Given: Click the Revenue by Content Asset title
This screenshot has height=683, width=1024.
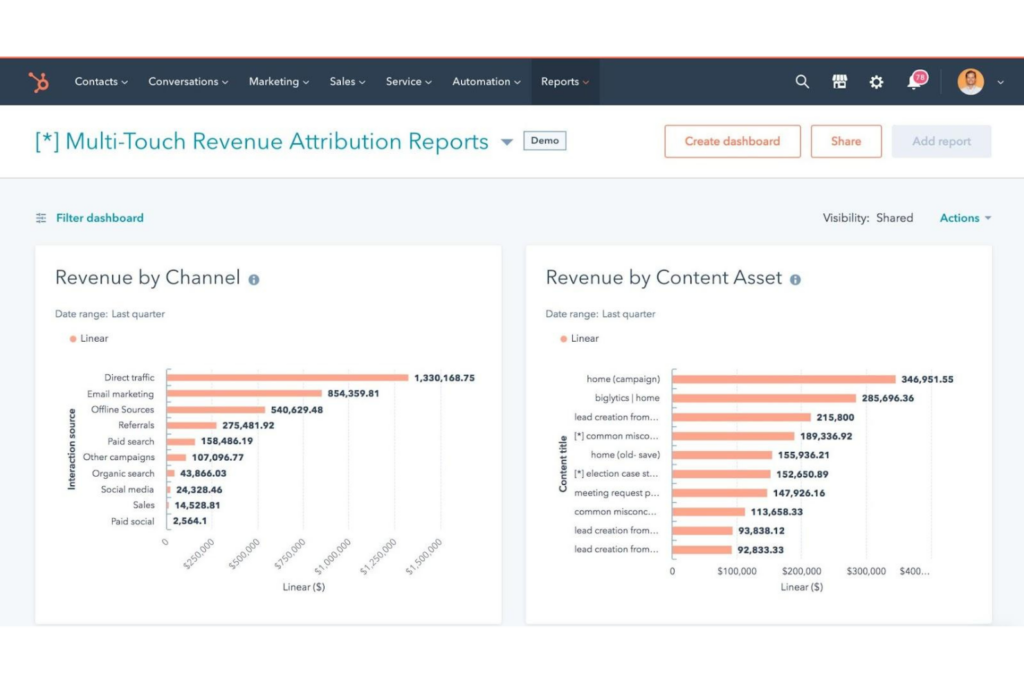Looking at the screenshot, I should [664, 278].
